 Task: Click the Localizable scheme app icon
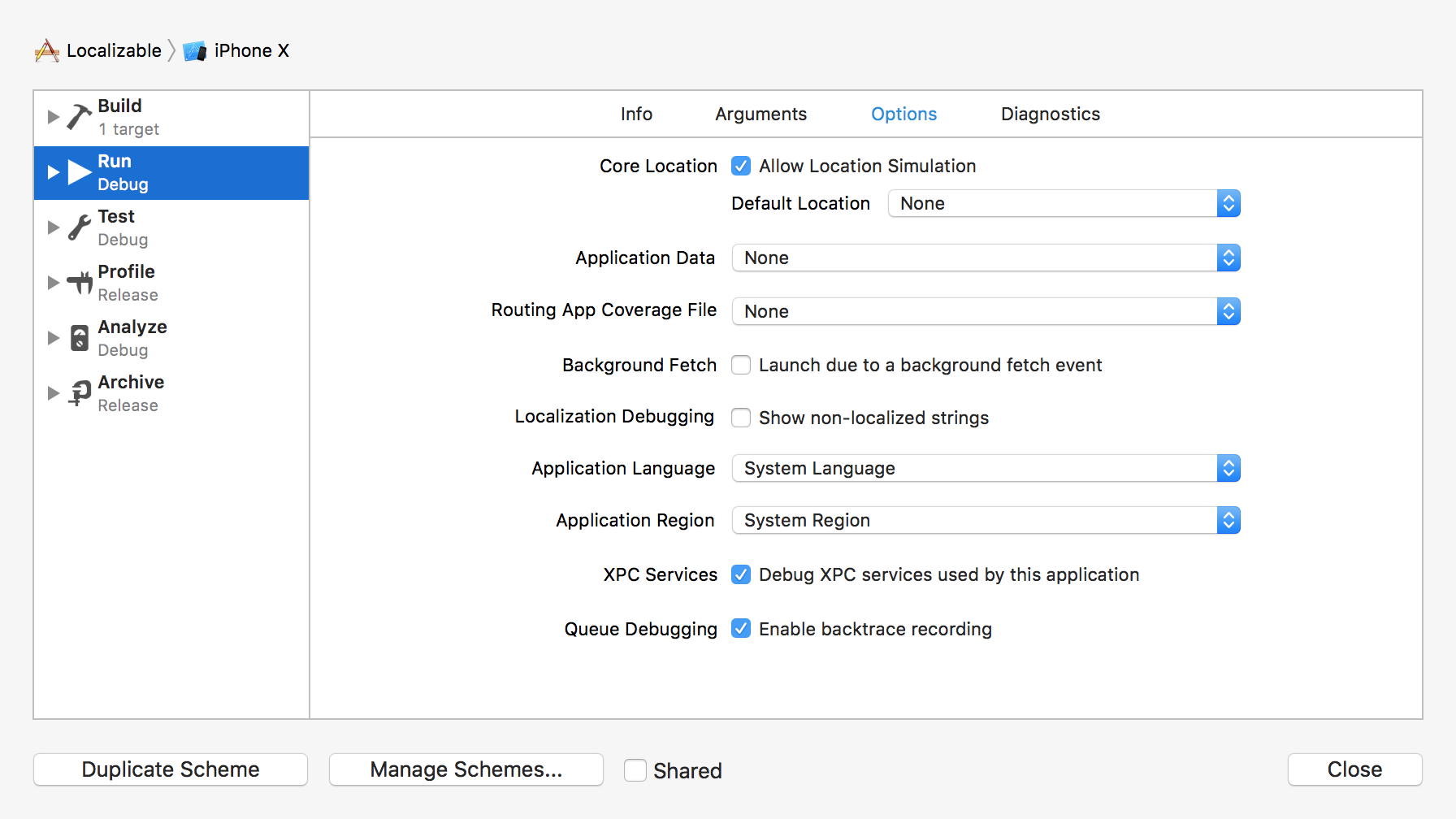point(47,51)
